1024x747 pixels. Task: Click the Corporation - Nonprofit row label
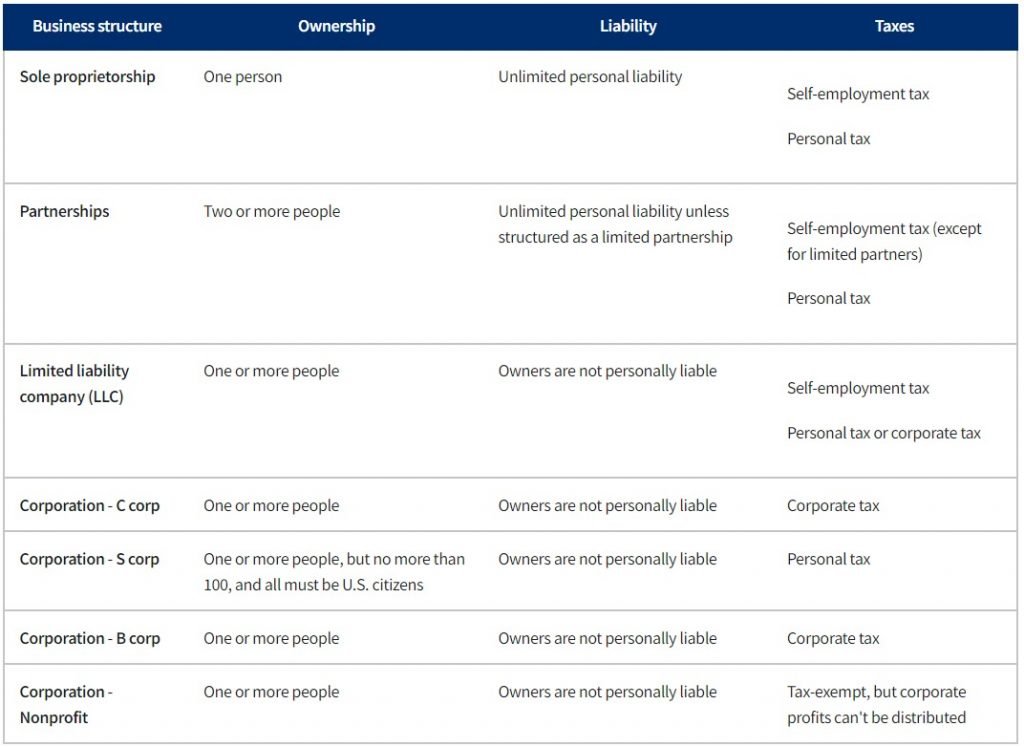[66, 704]
